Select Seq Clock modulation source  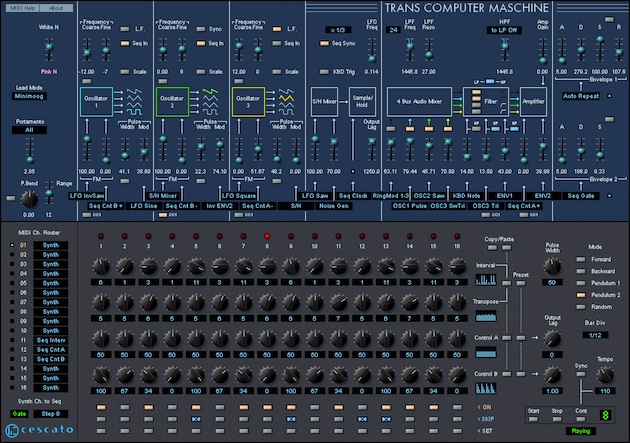[353, 196]
